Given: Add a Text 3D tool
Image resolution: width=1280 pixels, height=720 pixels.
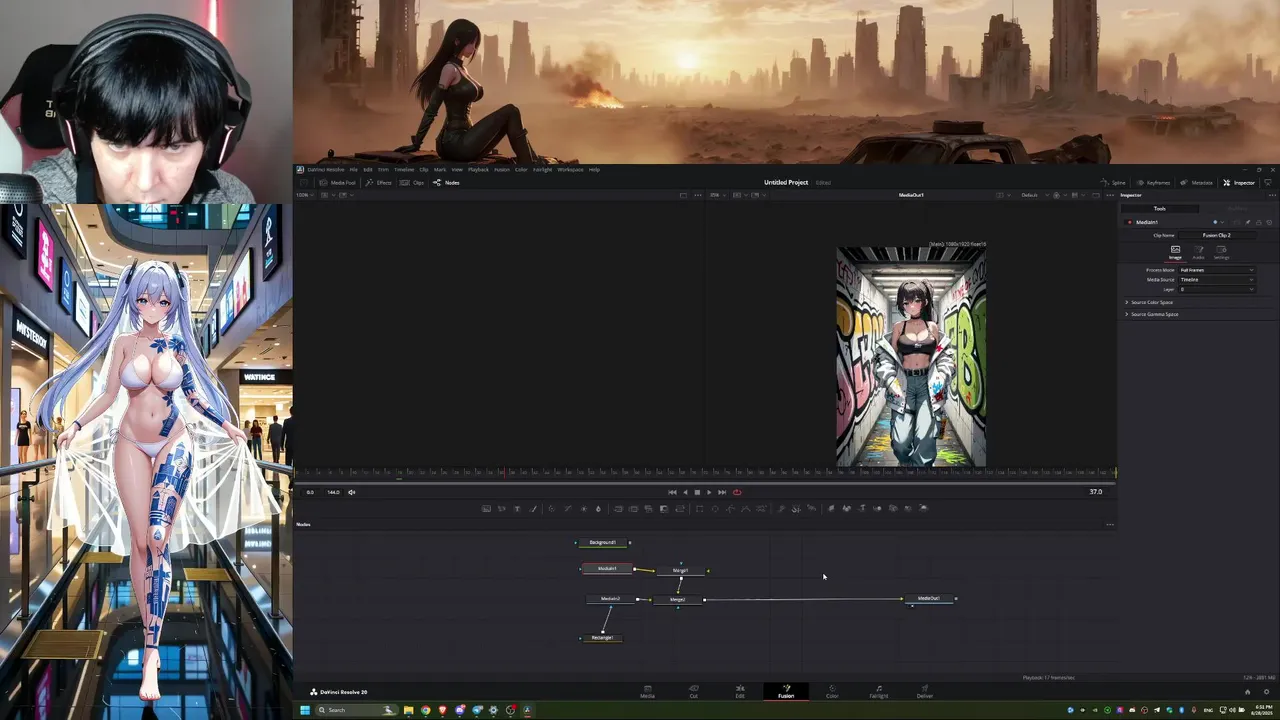Looking at the screenshot, I should [x=863, y=508].
